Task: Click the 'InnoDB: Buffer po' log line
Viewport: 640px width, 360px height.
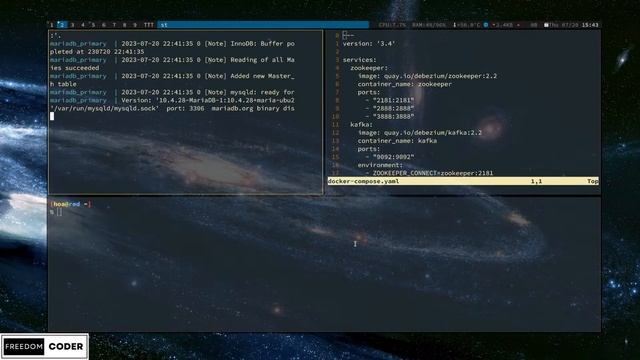Action: pos(172,44)
